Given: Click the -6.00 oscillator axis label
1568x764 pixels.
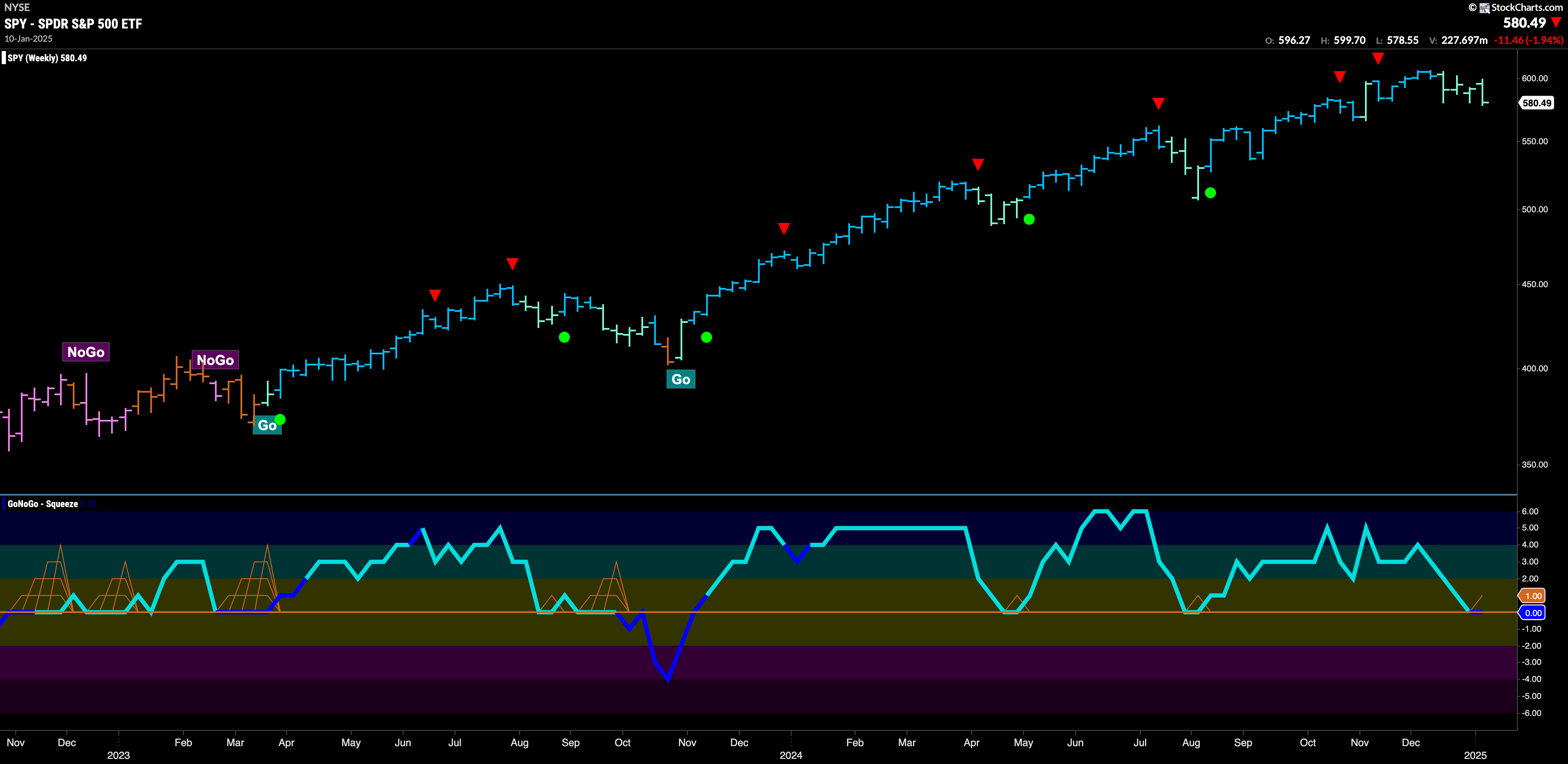Looking at the screenshot, I should click(x=1531, y=713).
